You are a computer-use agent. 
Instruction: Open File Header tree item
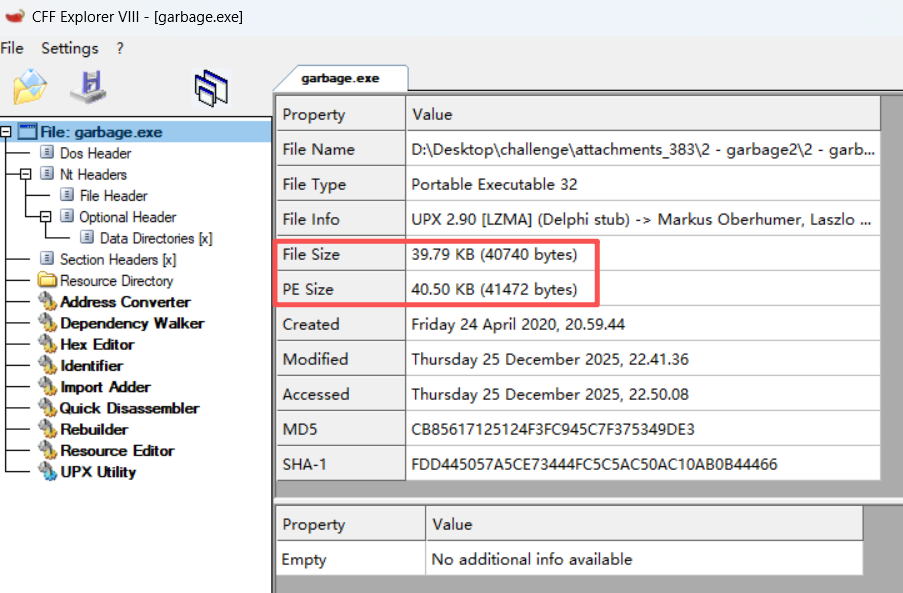point(114,196)
